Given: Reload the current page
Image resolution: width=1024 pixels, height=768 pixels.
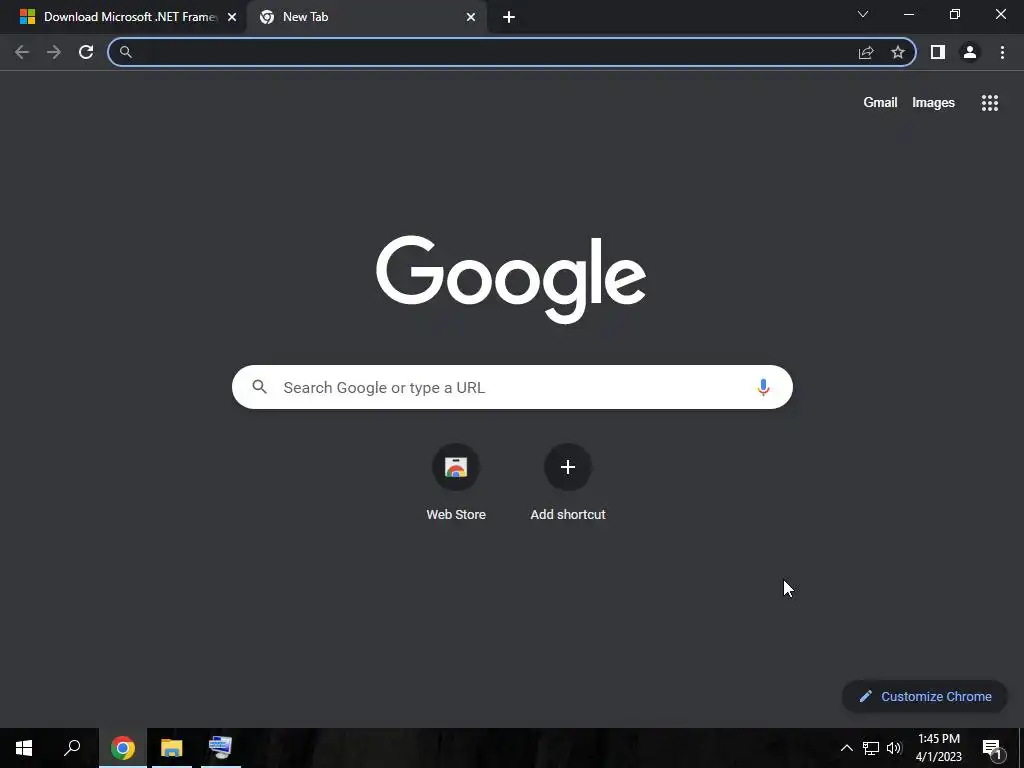Looking at the screenshot, I should click(x=86, y=52).
